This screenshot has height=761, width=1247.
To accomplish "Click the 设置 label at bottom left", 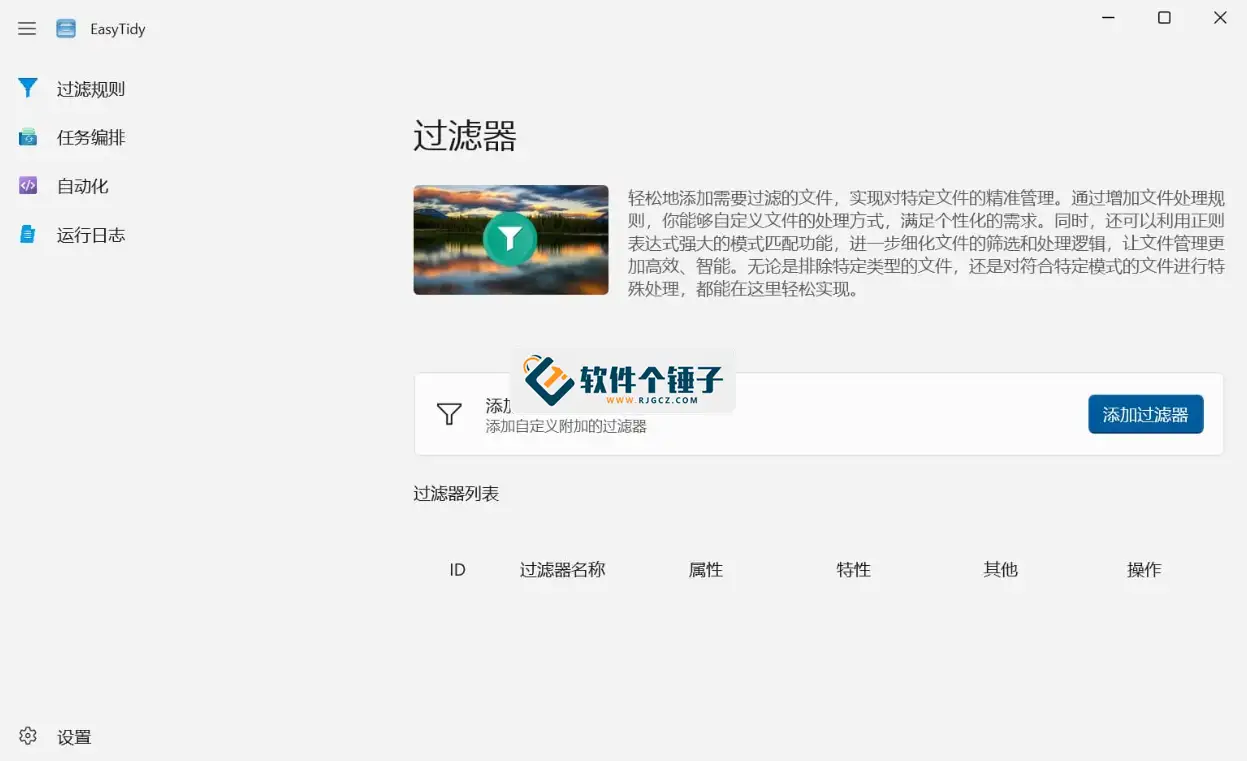I will (74, 736).
